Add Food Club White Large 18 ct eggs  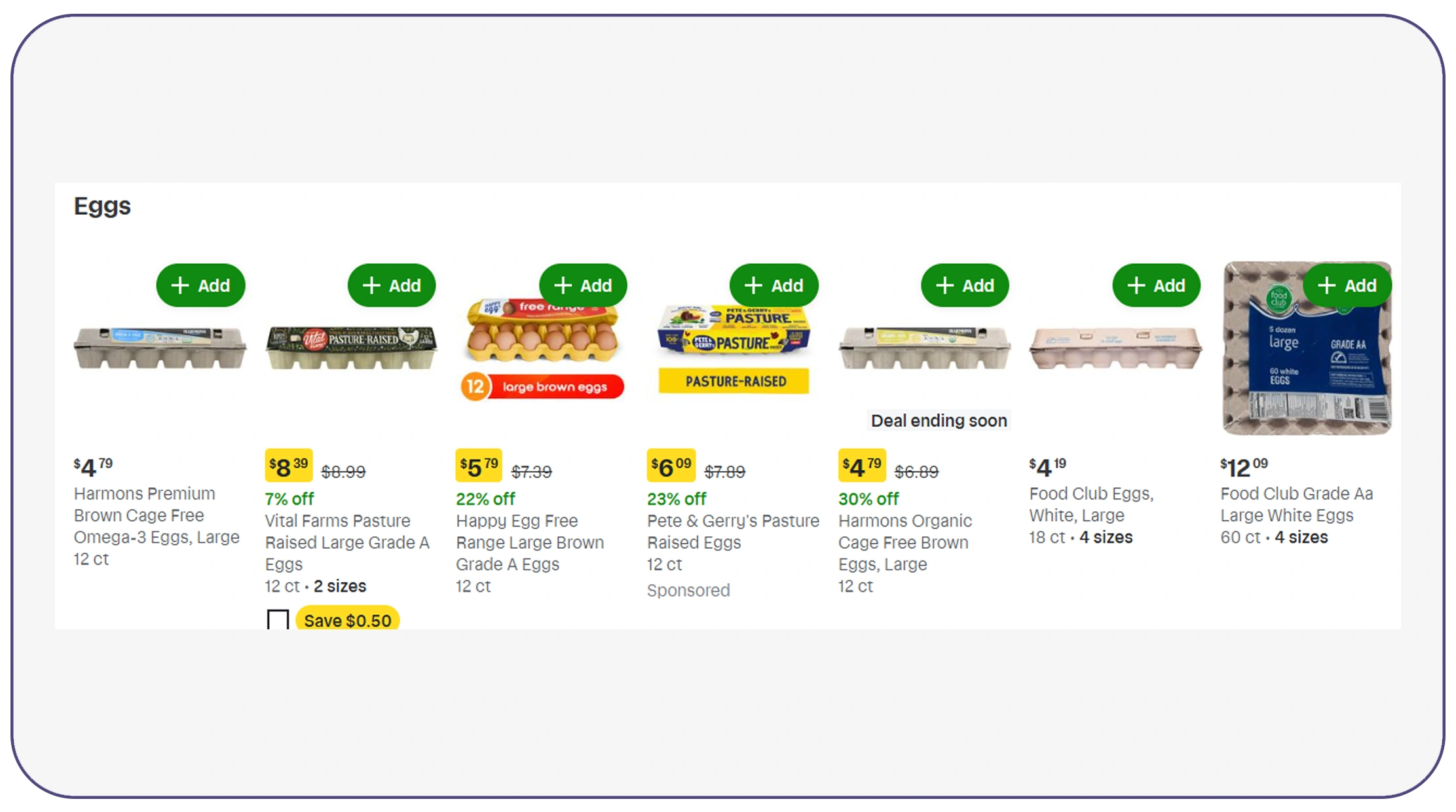1156,286
